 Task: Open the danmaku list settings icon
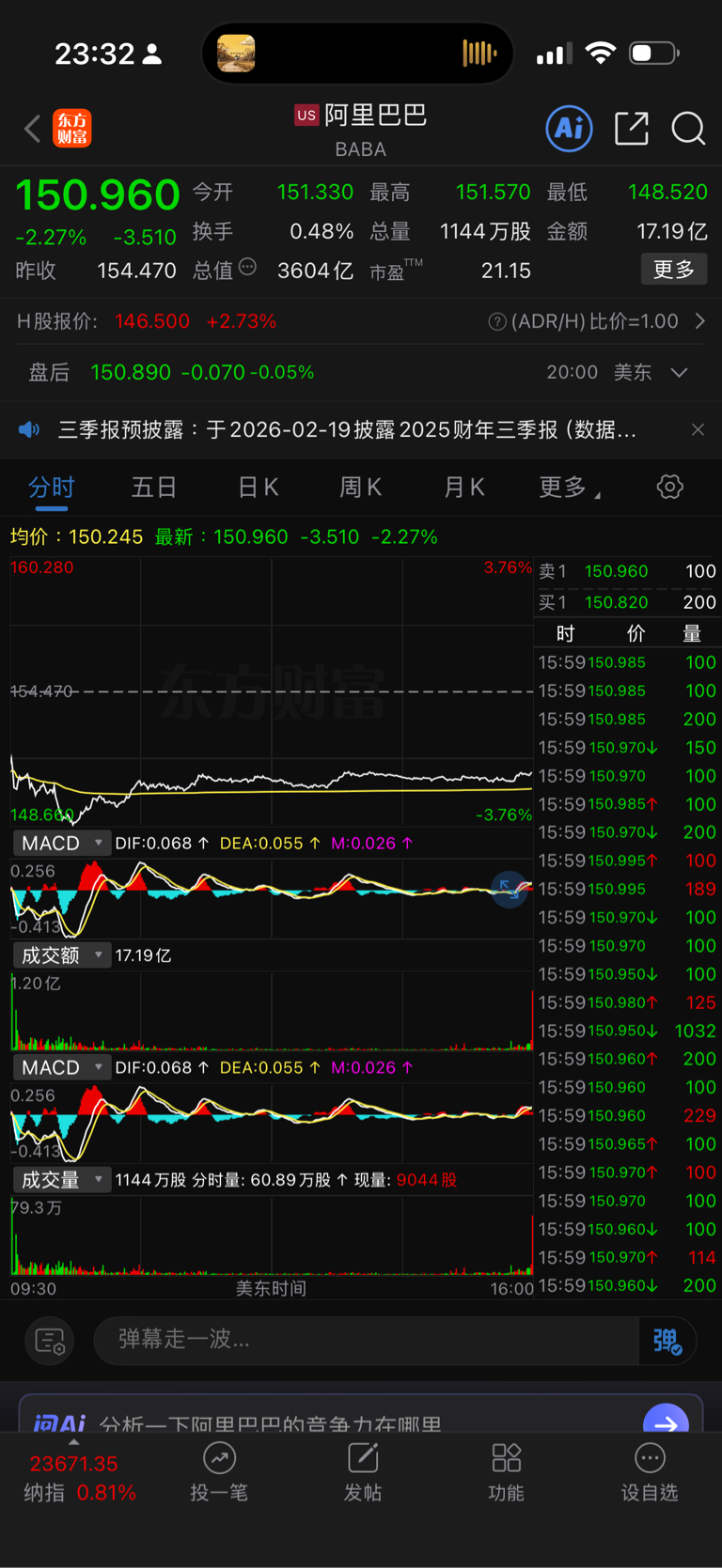pyautogui.click(x=50, y=1341)
